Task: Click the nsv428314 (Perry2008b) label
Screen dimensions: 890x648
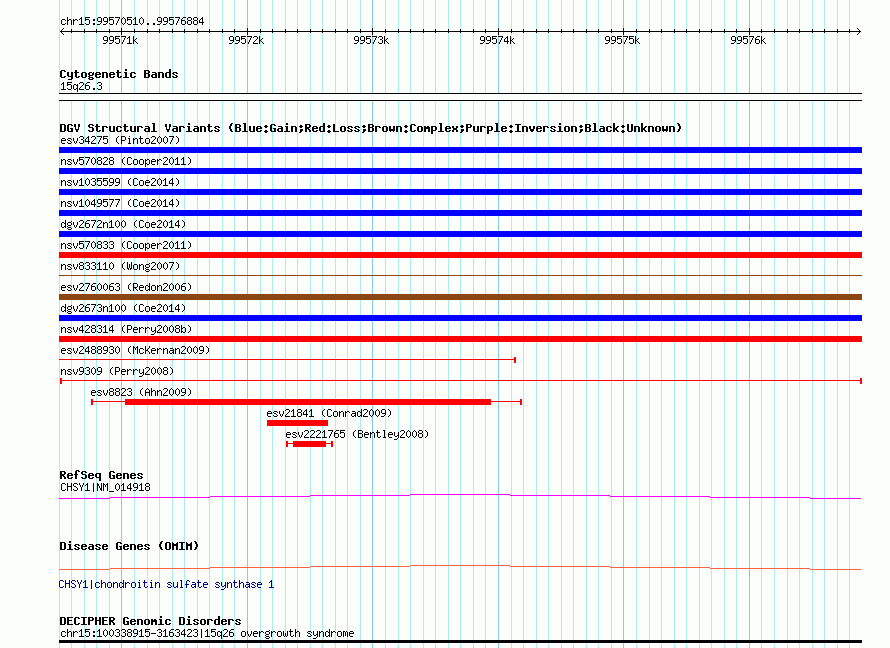Action: tap(126, 329)
